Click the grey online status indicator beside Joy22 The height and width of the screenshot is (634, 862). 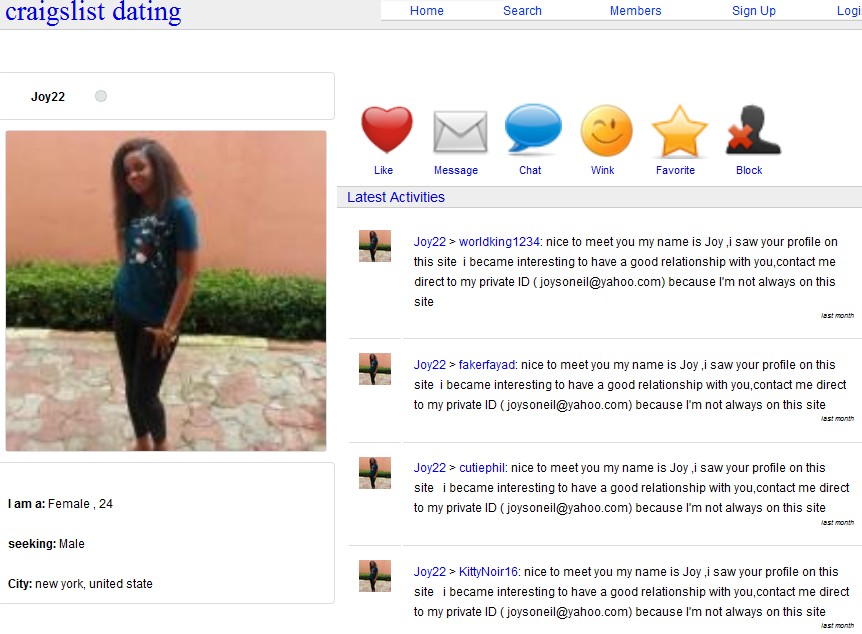coord(101,96)
